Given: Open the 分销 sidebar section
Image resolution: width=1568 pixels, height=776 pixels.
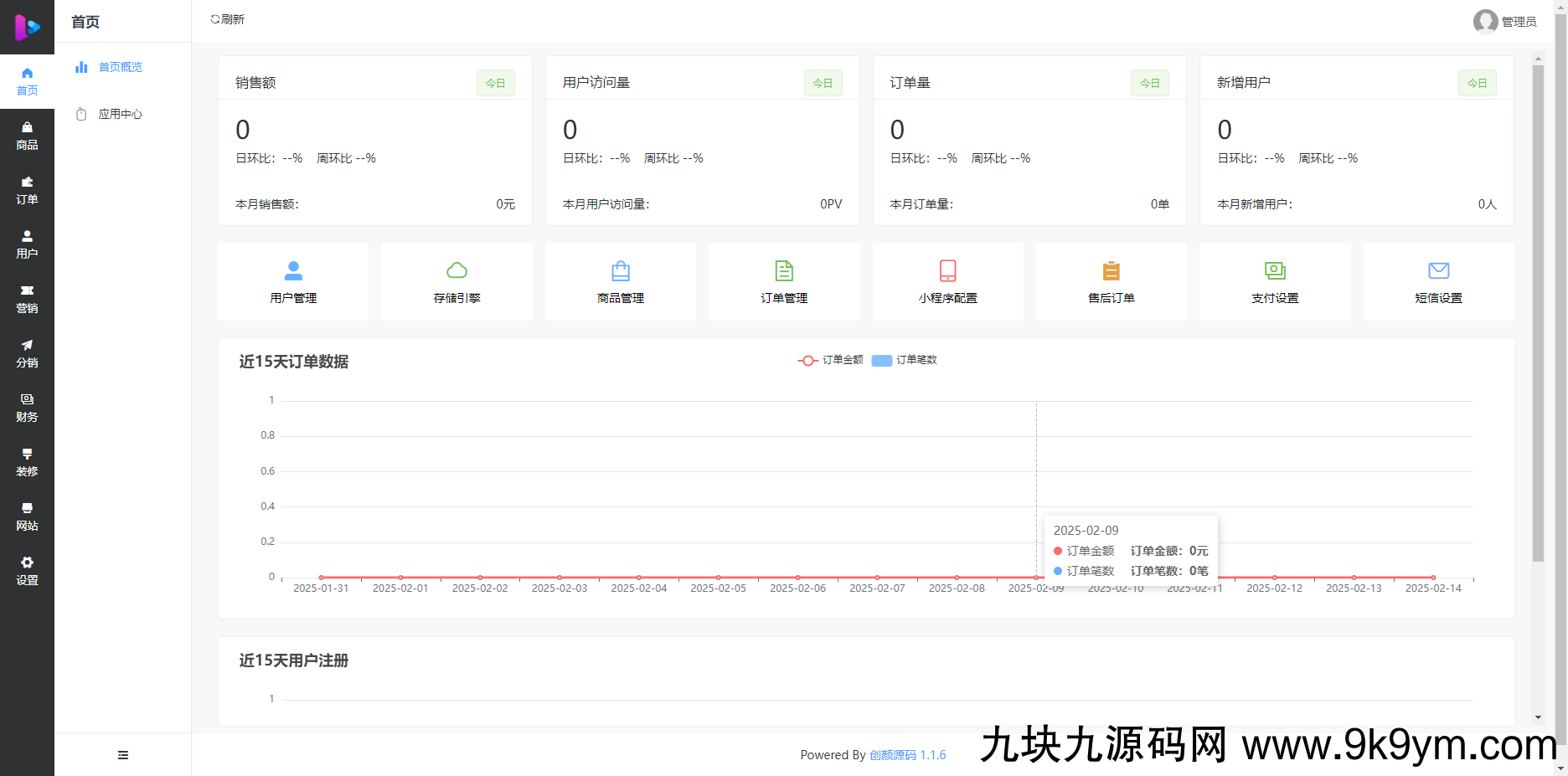Looking at the screenshot, I should click(x=28, y=353).
